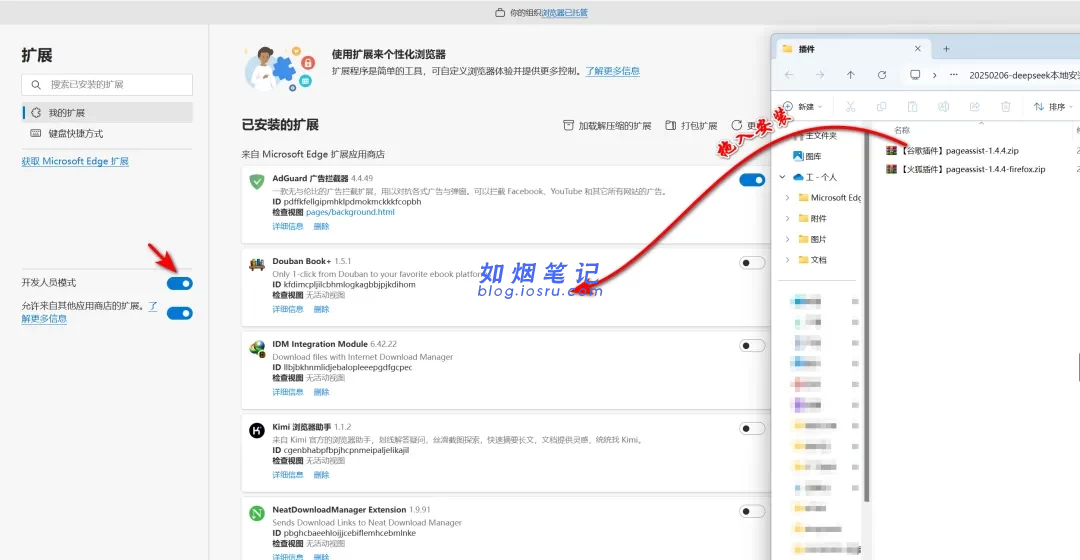Click the OneDrive cloud icon in navigation pane
The width and height of the screenshot is (1080, 560).
pyautogui.click(x=798, y=177)
